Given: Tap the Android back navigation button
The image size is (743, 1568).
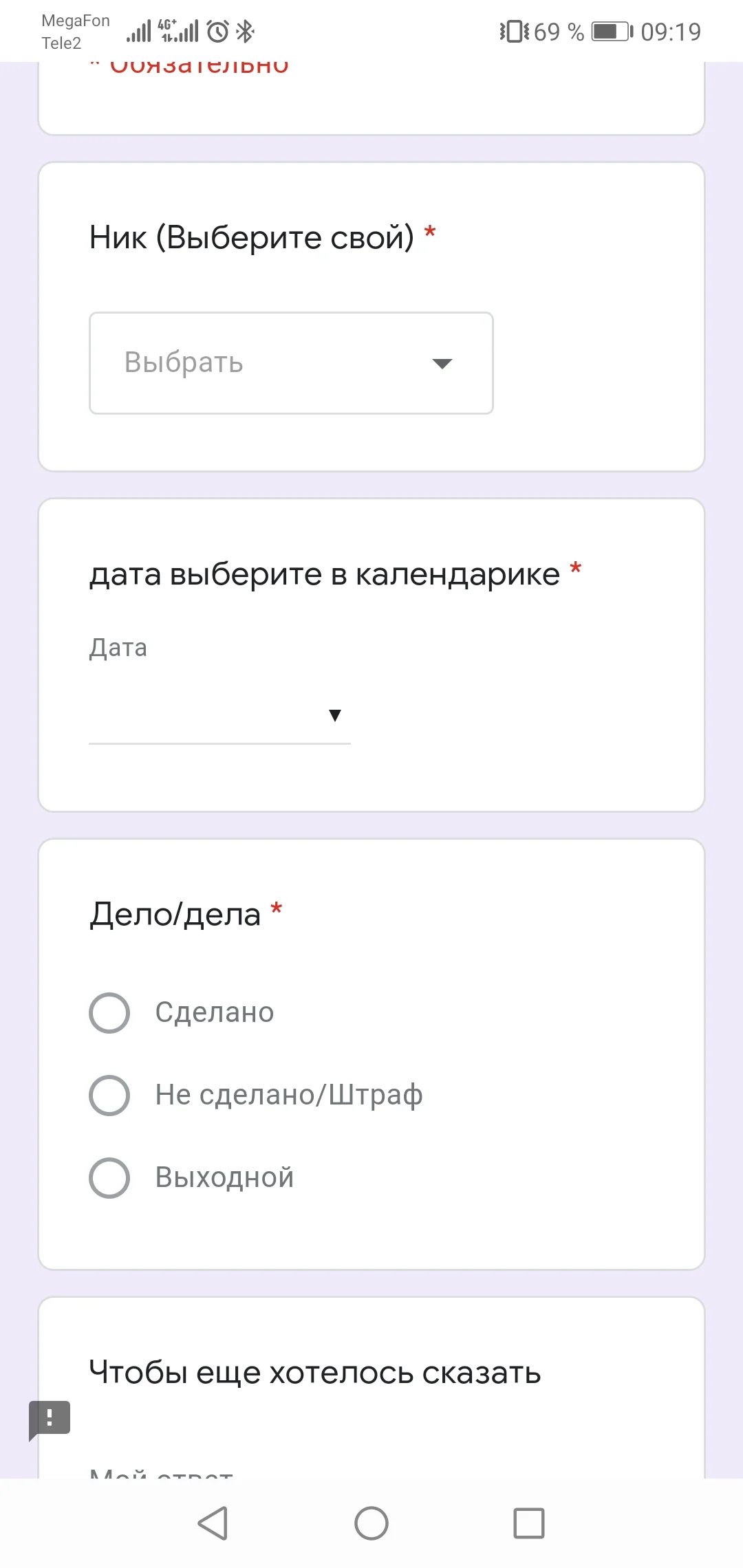Looking at the screenshot, I should coord(213,1523).
